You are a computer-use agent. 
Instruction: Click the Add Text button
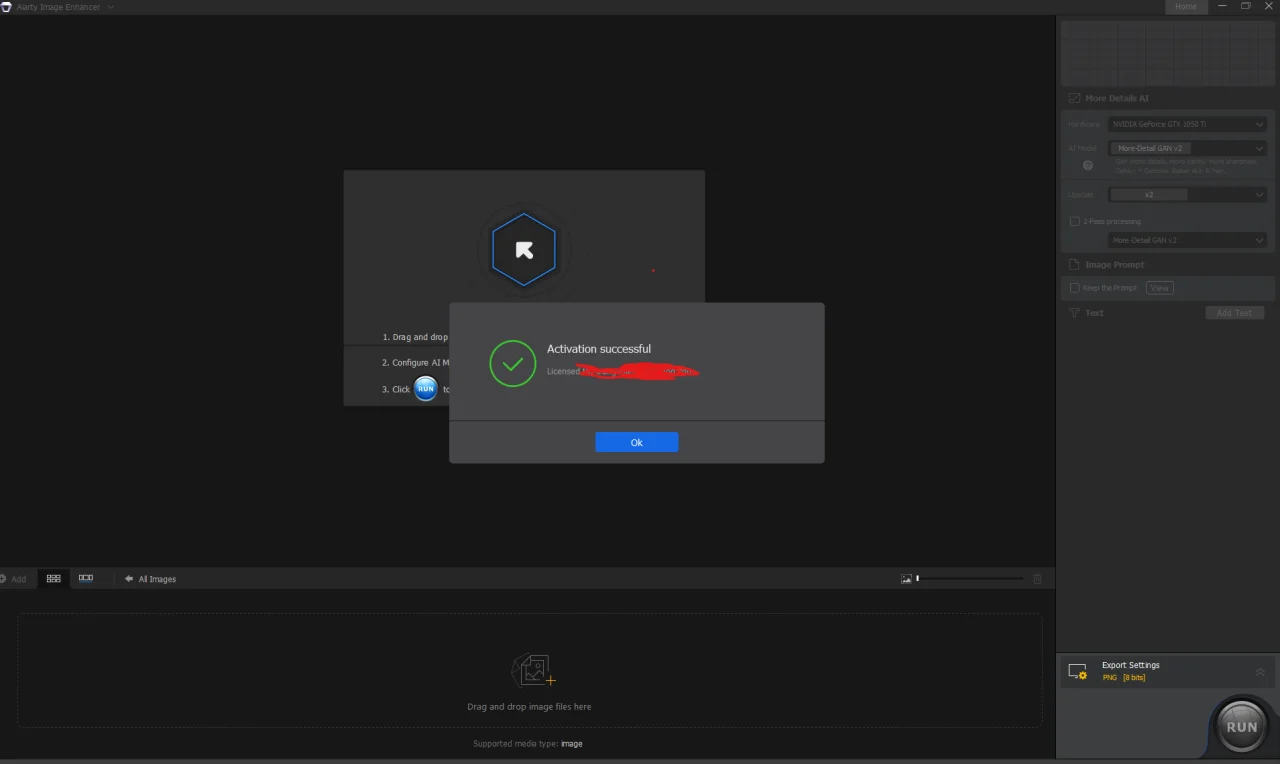[x=1235, y=313]
